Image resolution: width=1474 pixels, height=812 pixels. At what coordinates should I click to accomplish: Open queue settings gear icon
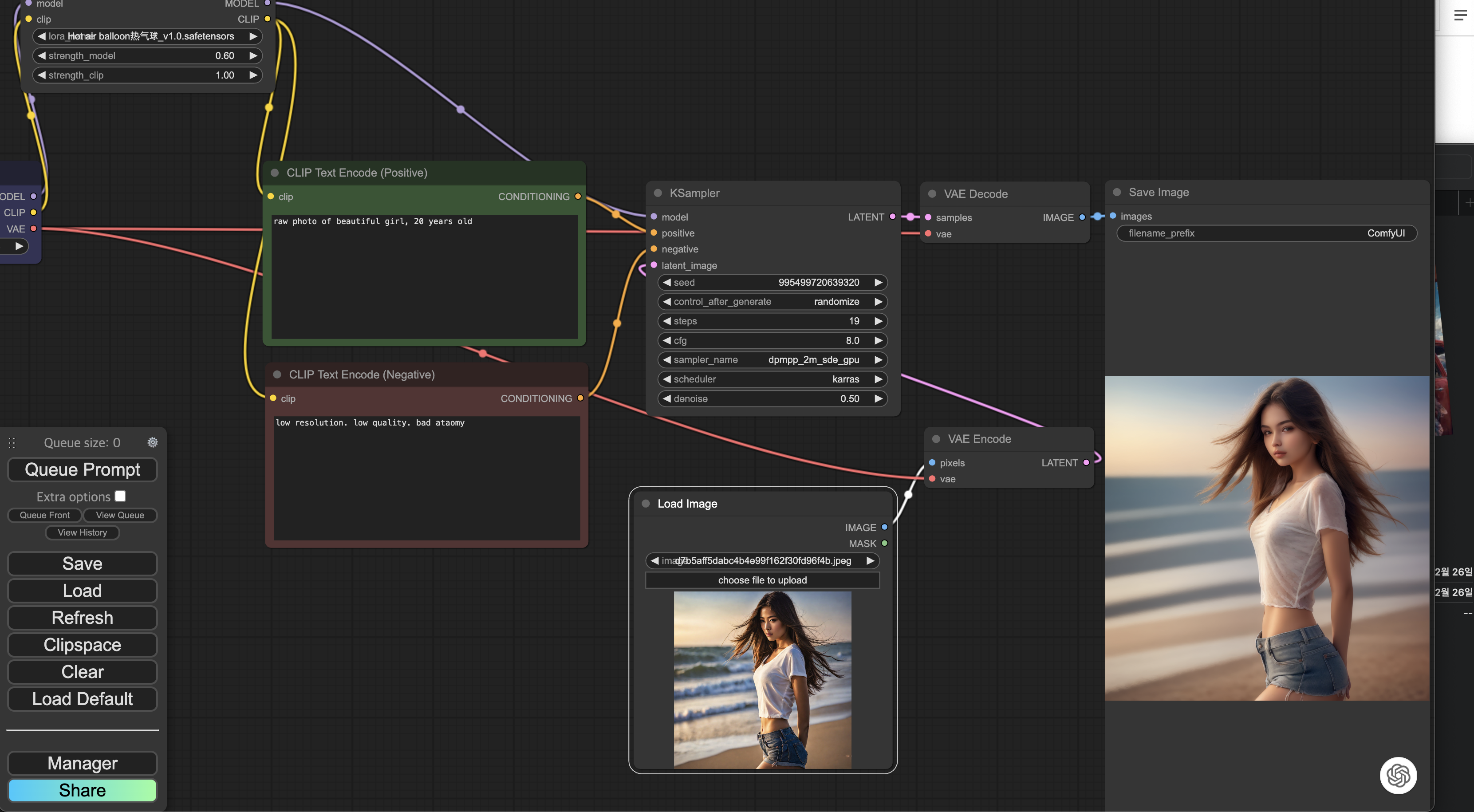point(152,442)
